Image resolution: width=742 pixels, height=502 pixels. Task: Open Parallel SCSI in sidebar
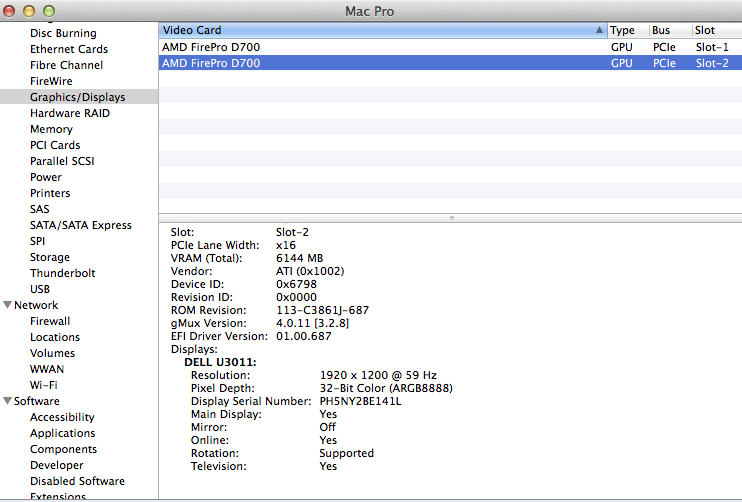(62, 161)
